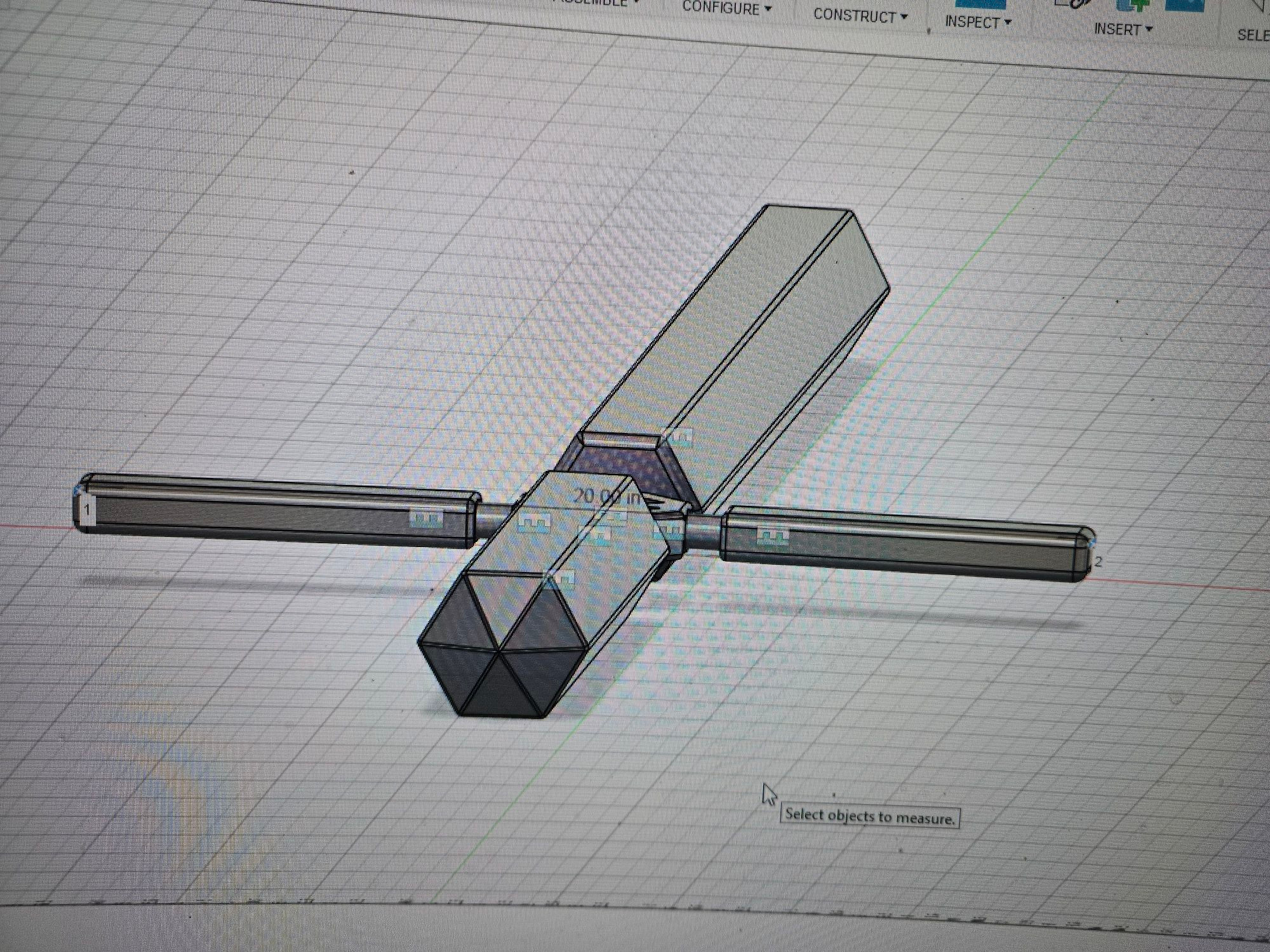This screenshot has height=952, width=1270.
Task: Click the joint icon near the hexagonal end face
Action: coord(565,579)
